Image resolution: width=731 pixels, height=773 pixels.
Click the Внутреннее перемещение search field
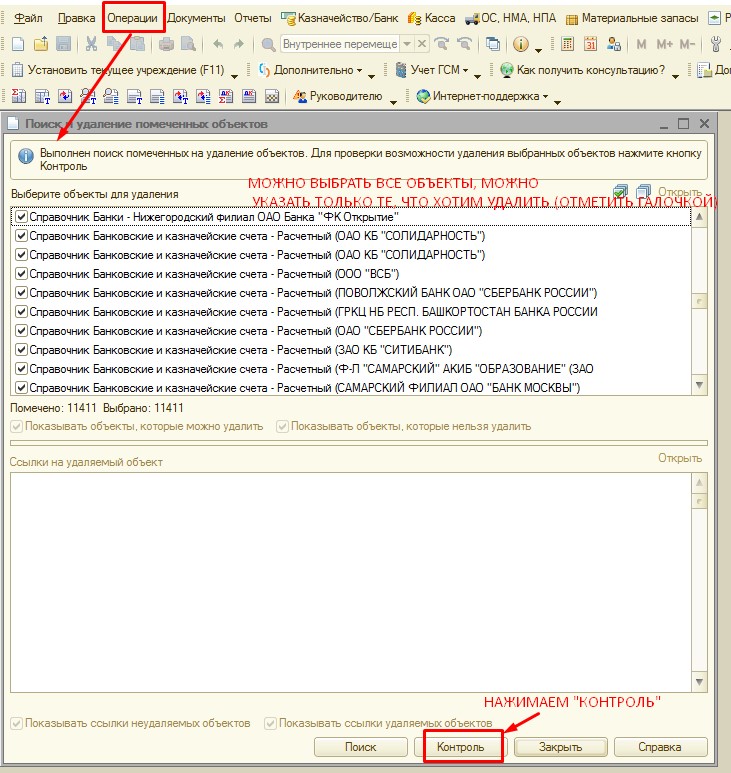340,44
